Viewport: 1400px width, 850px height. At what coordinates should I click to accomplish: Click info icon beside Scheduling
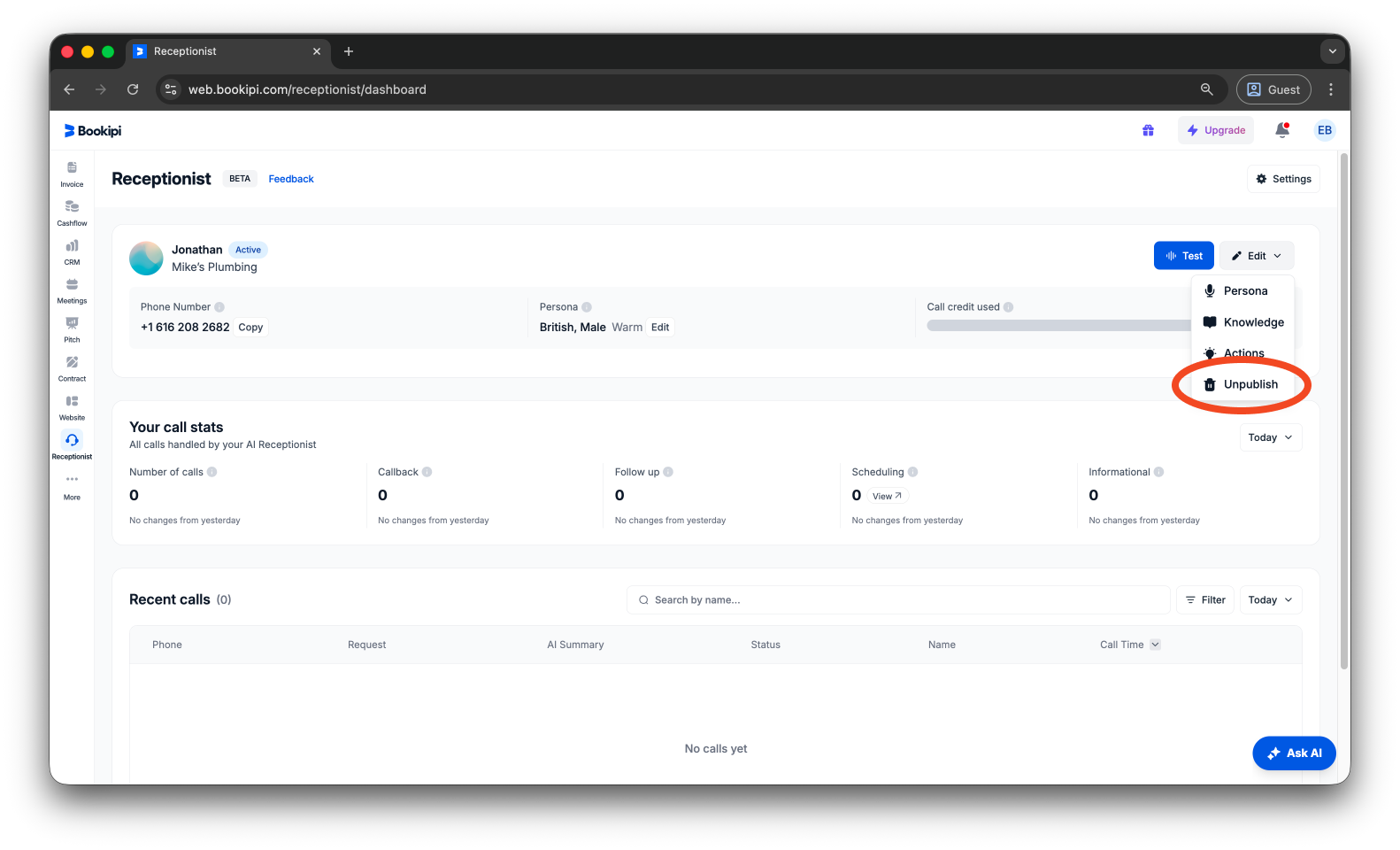(913, 472)
